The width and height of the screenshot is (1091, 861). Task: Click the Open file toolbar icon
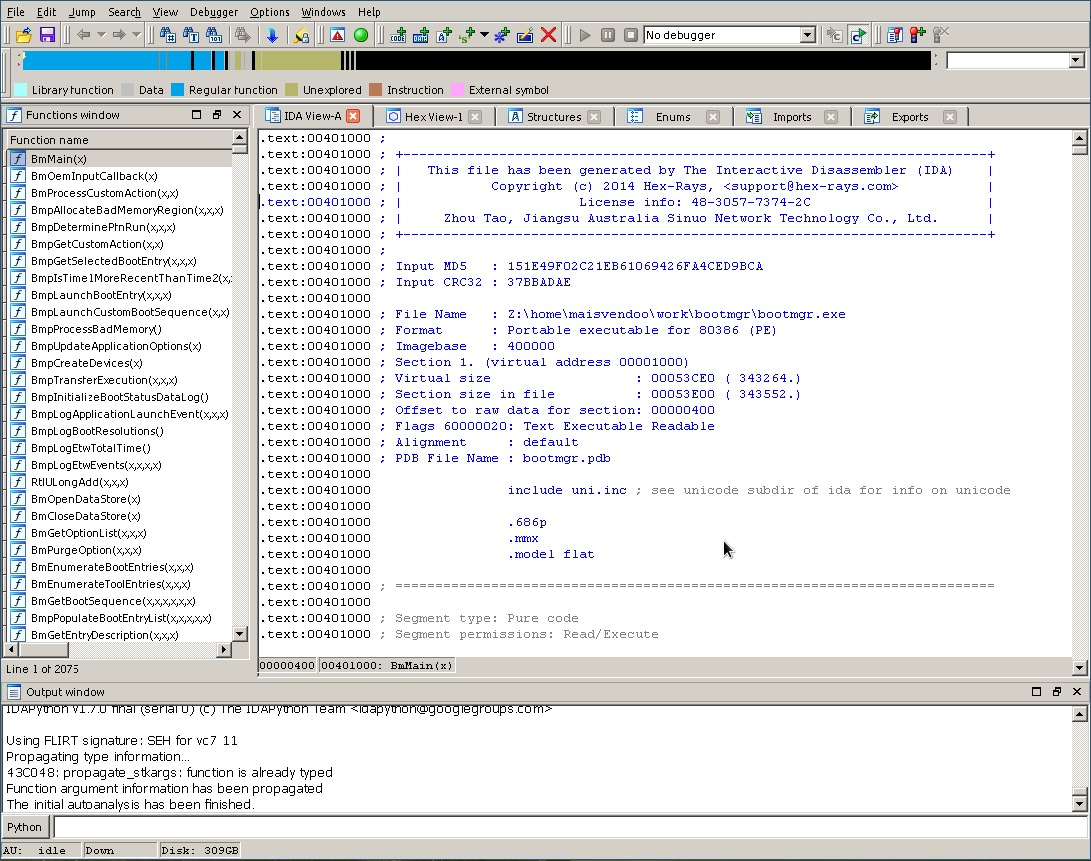(x=25, y=35)
